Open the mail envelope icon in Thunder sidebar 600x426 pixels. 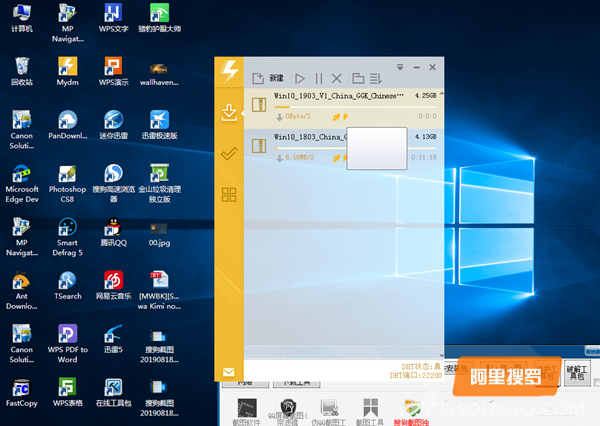[229, 372]
